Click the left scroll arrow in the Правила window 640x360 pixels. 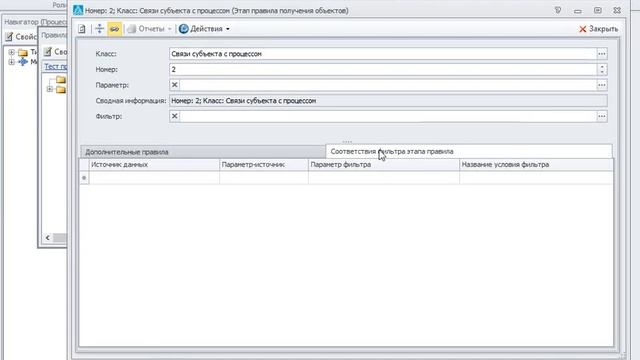tap(48, 238)
